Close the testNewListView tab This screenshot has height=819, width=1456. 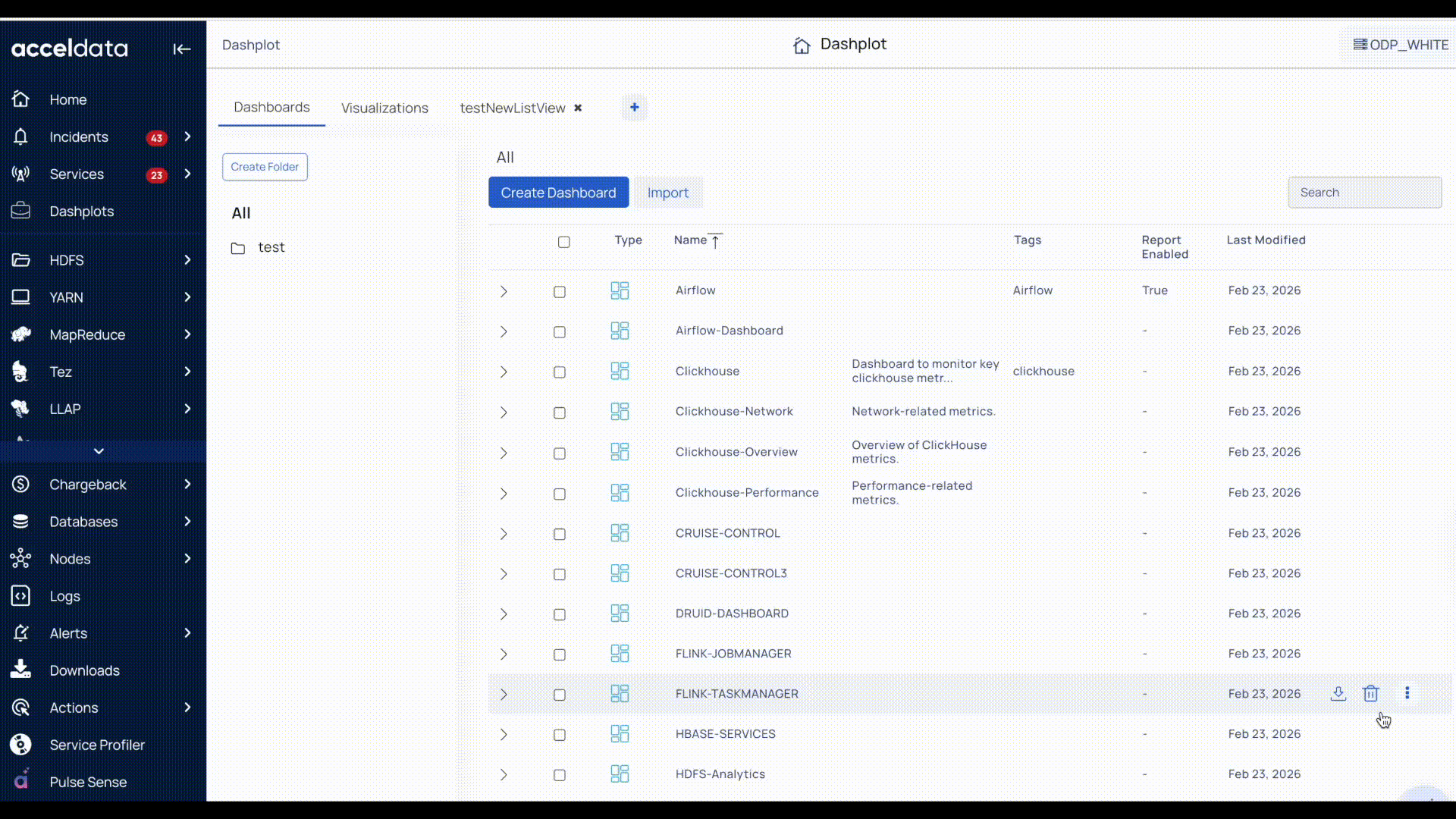point(578,108)
